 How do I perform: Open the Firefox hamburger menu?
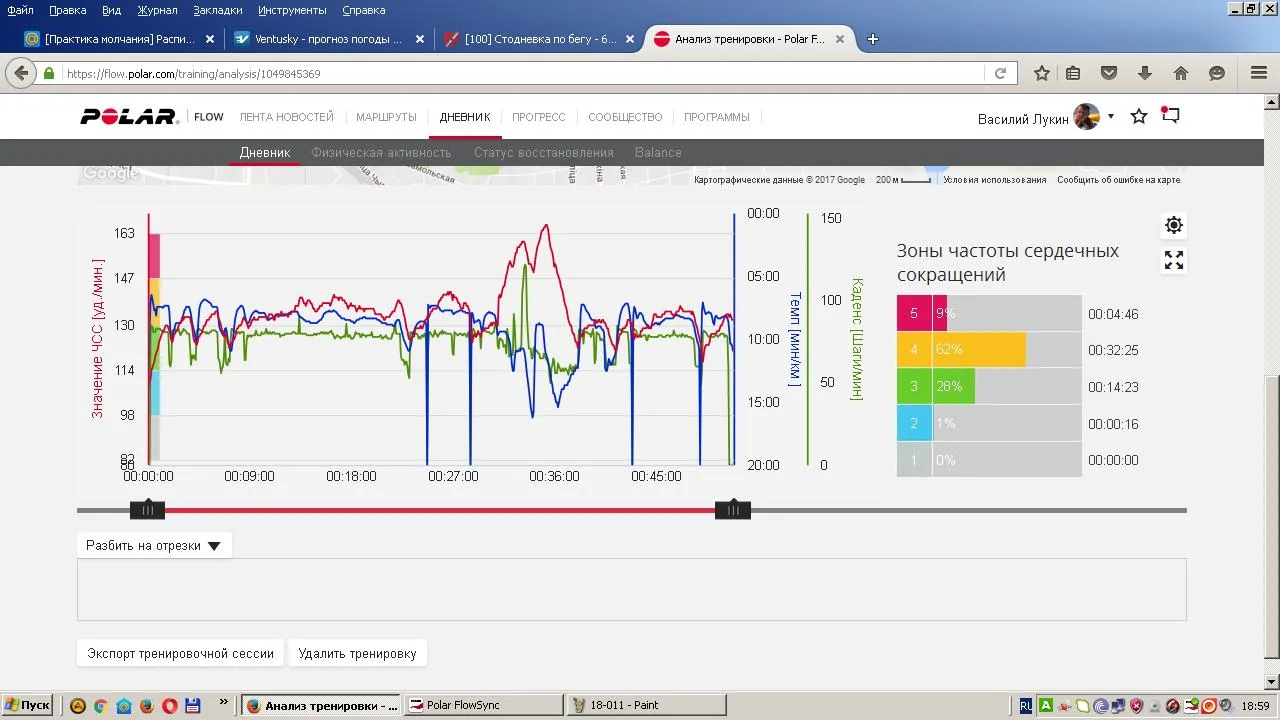1259,73
